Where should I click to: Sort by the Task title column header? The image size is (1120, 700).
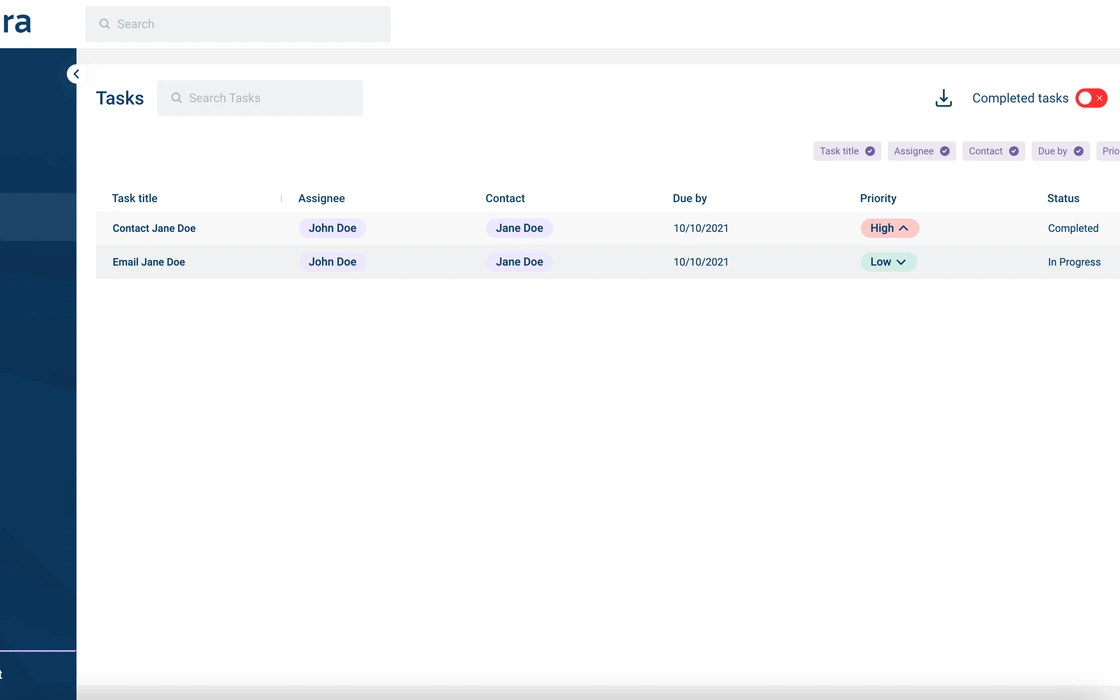(134, 198)
